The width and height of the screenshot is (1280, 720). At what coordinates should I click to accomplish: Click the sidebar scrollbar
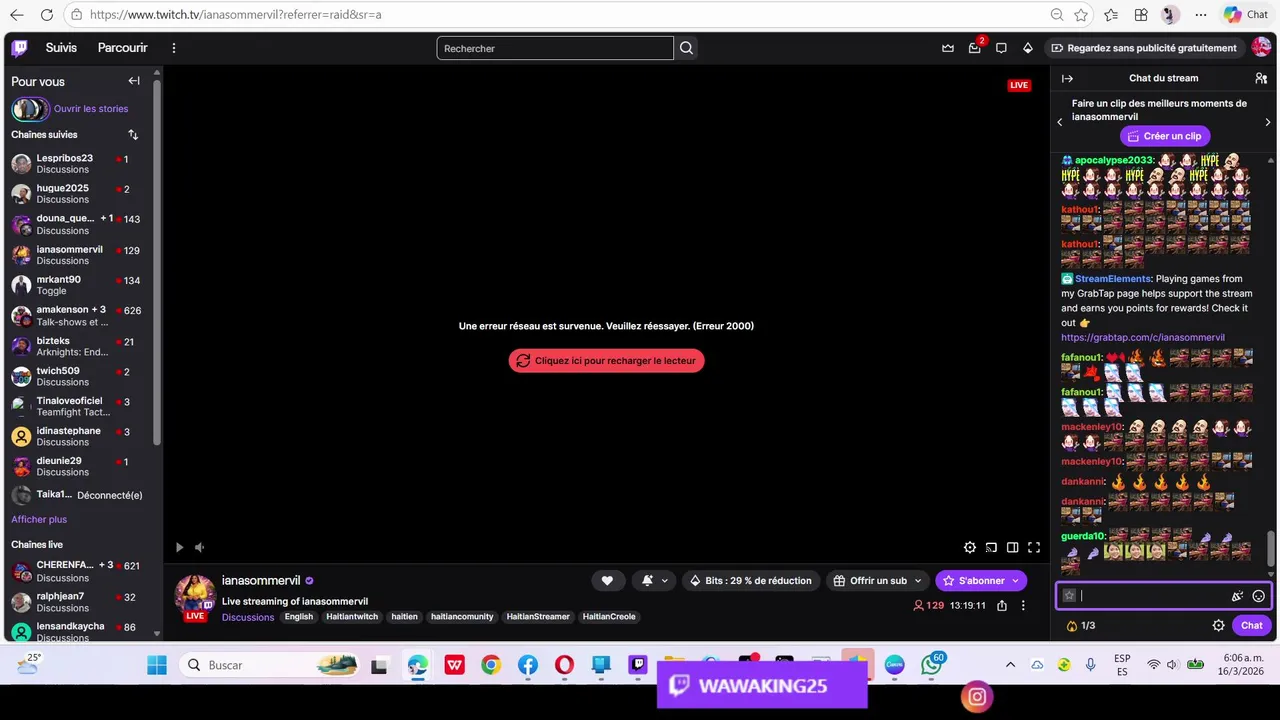coord(157,260)
